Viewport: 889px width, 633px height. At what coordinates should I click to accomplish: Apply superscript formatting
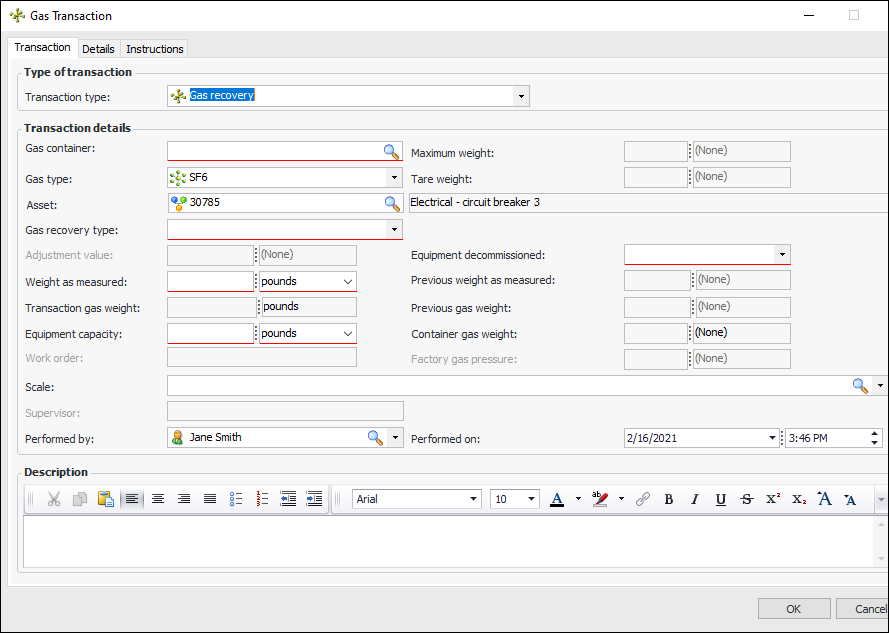coord(772,499)
